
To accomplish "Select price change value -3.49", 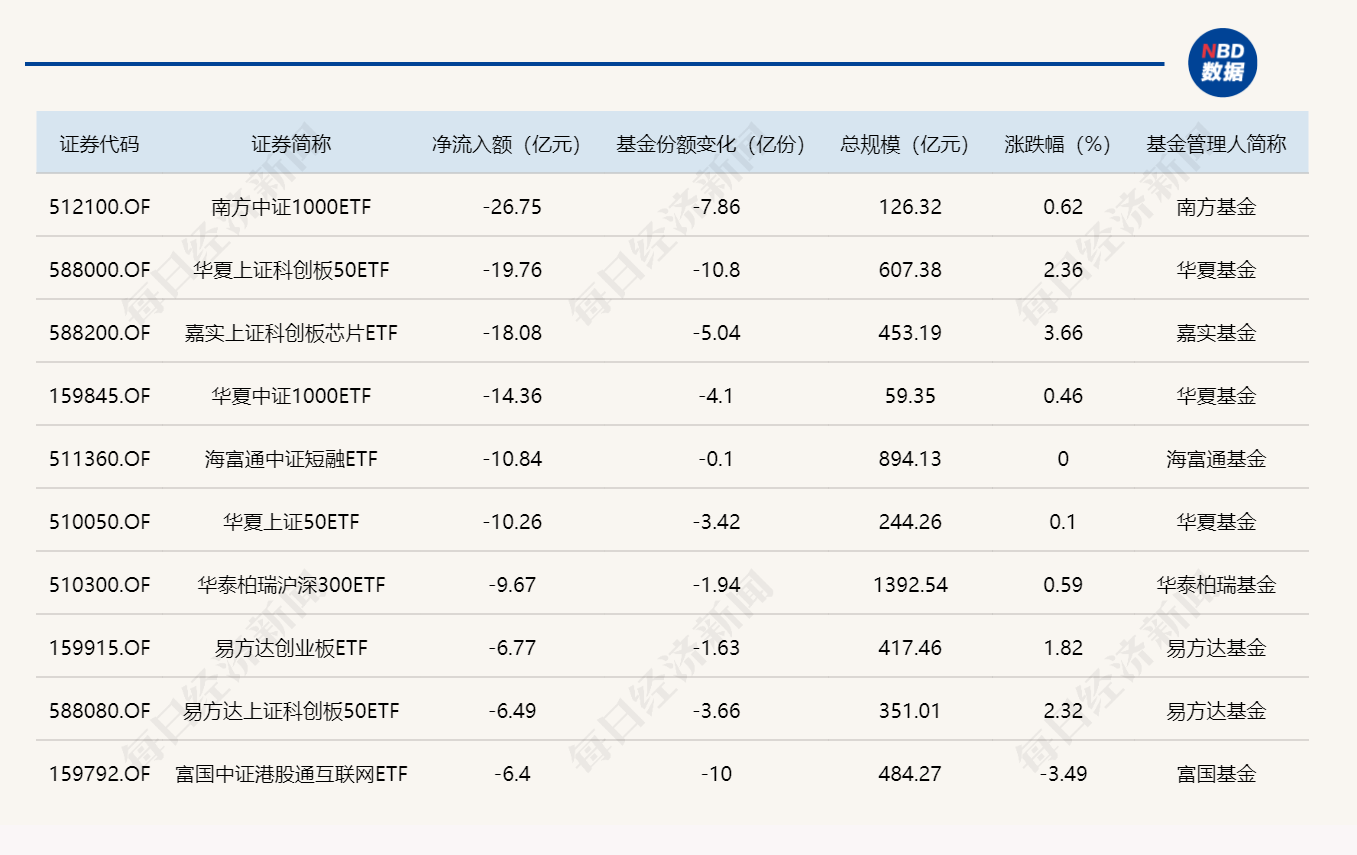I will coord(1063,774).
